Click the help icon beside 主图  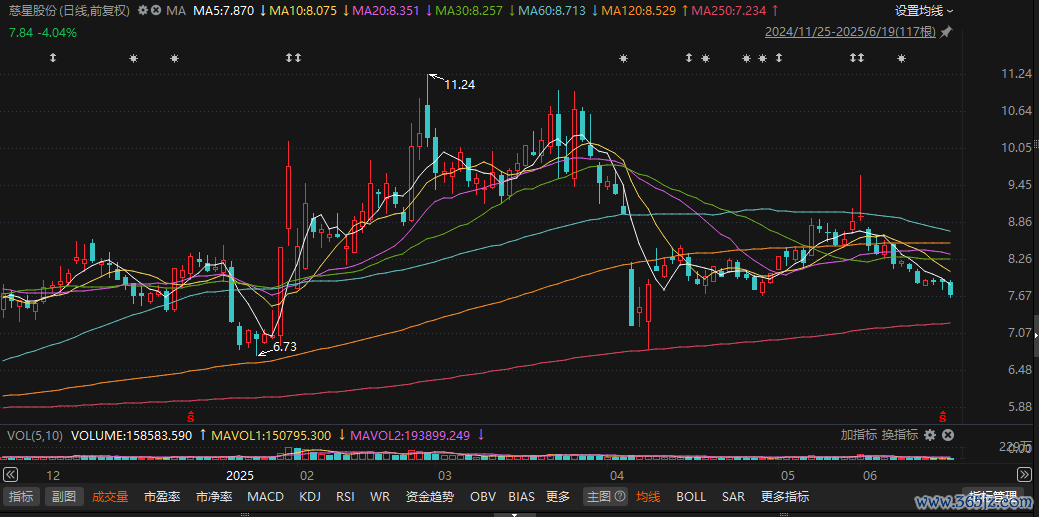(x=620, y=496)
